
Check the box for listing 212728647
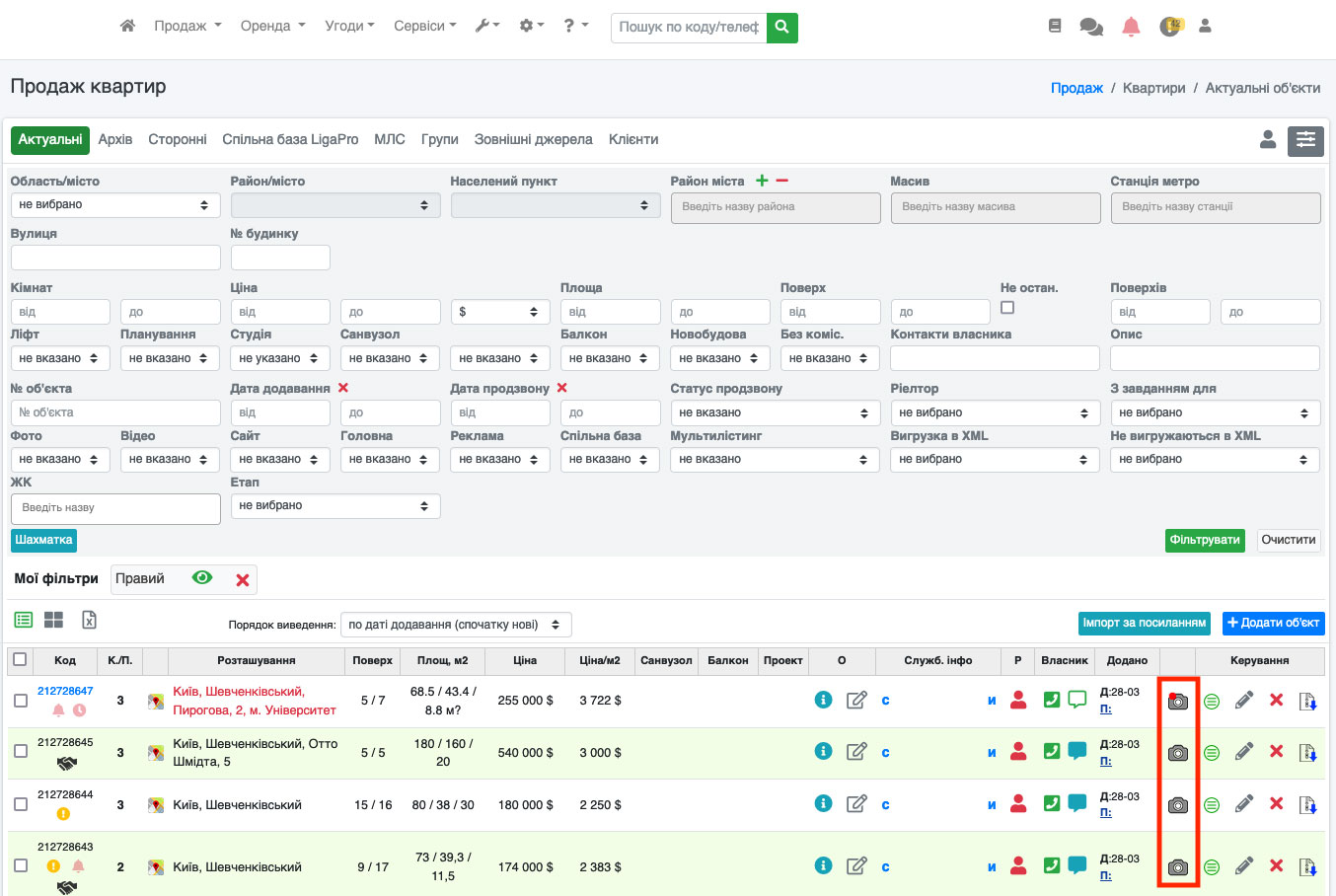(21, 701)
